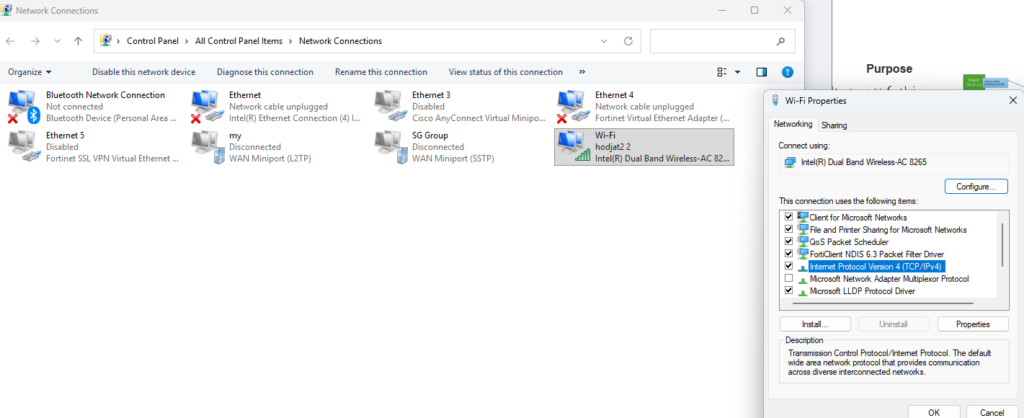
Task: Click Diagnose this connection
Action: 265,72
